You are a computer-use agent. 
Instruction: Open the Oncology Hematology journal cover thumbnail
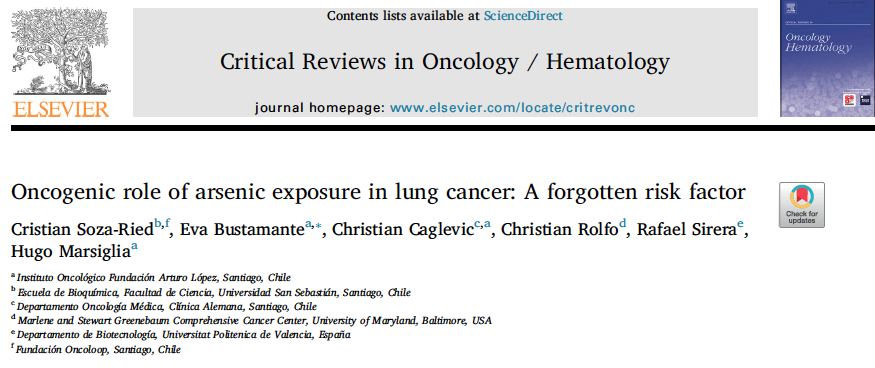tap(827, 58)
